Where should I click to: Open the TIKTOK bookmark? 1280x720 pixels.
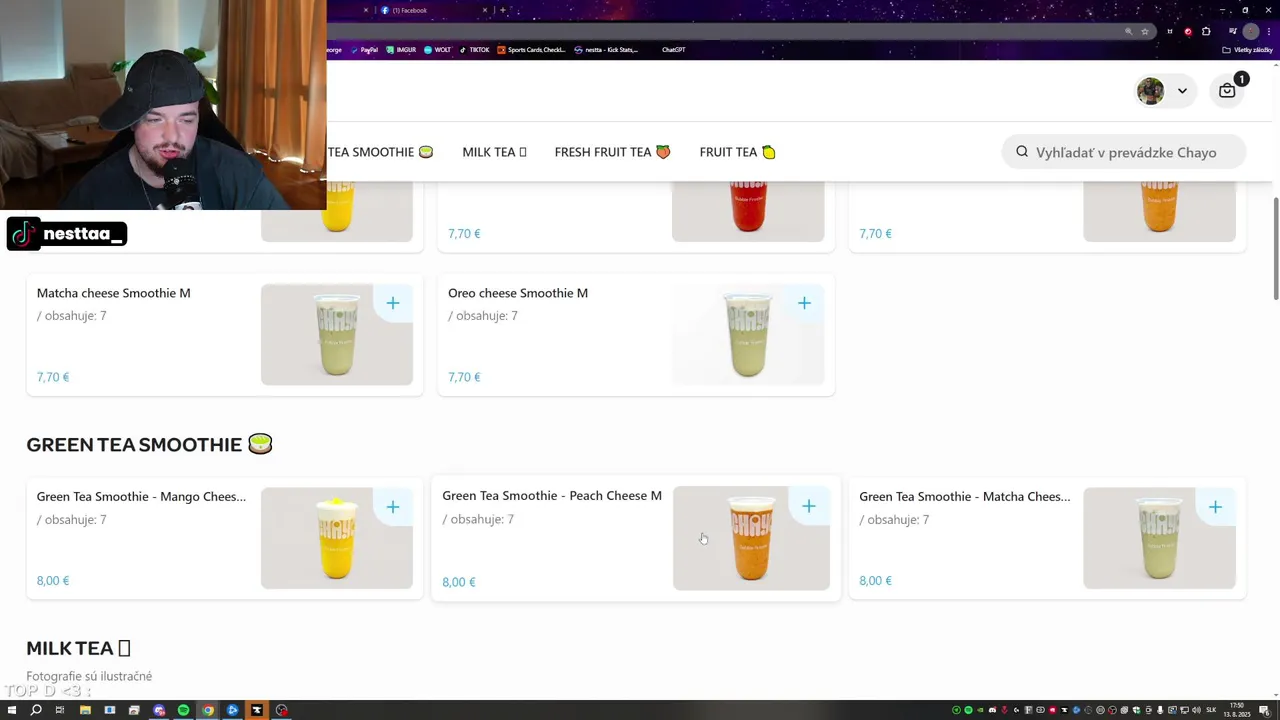pos(474,50)
